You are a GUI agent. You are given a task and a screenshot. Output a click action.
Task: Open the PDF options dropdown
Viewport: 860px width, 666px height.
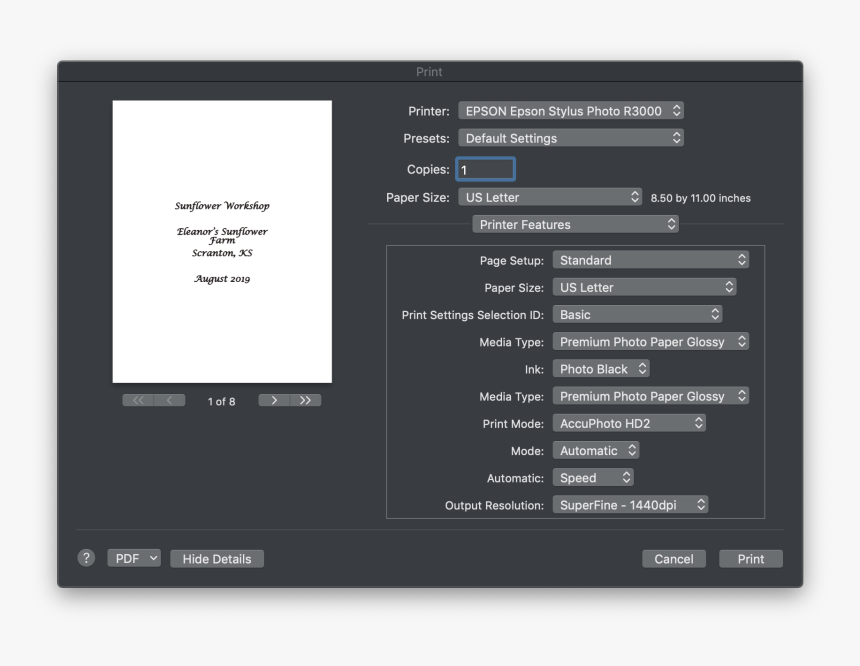point(134,559)
